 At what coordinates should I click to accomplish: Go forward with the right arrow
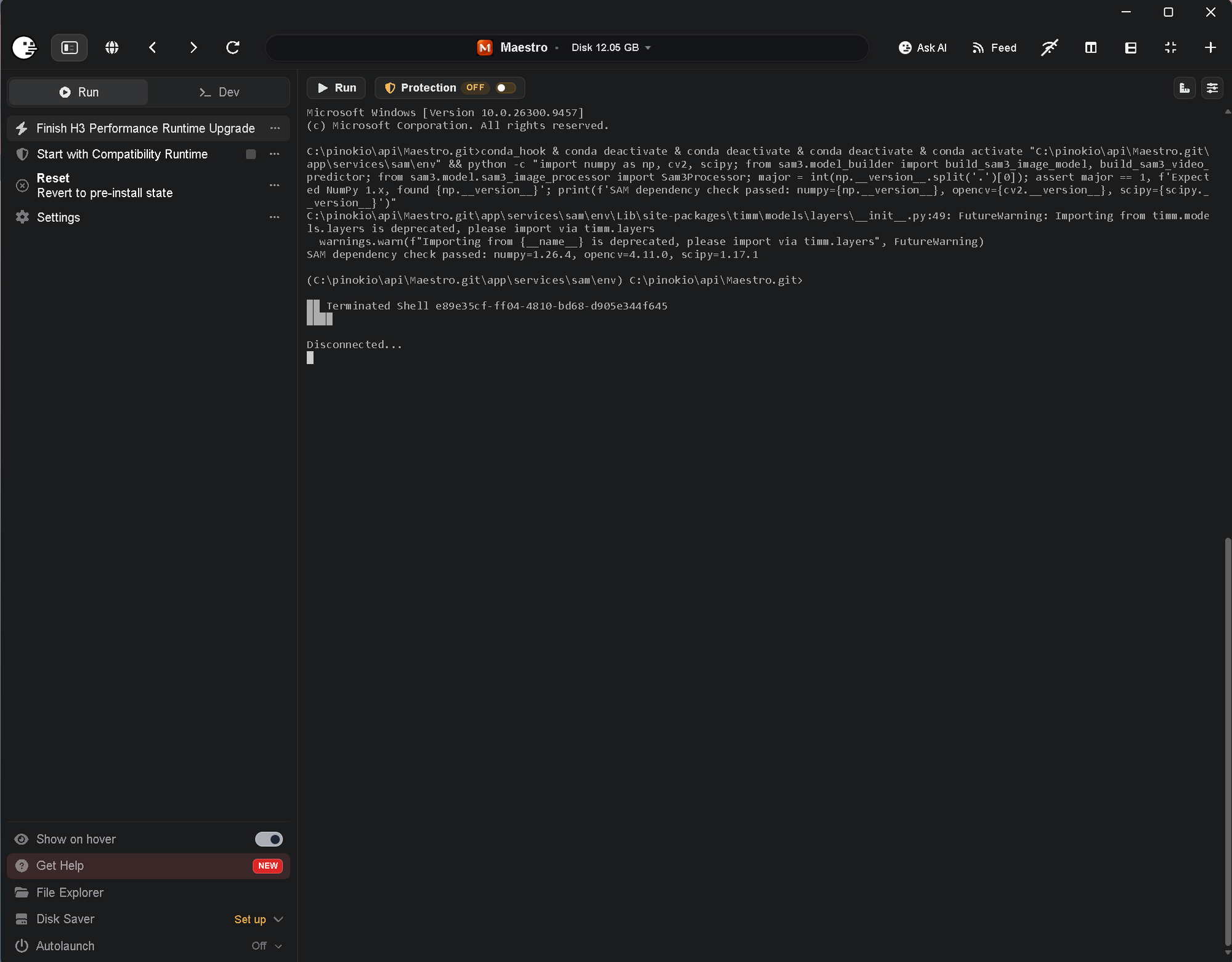[193, 47]
